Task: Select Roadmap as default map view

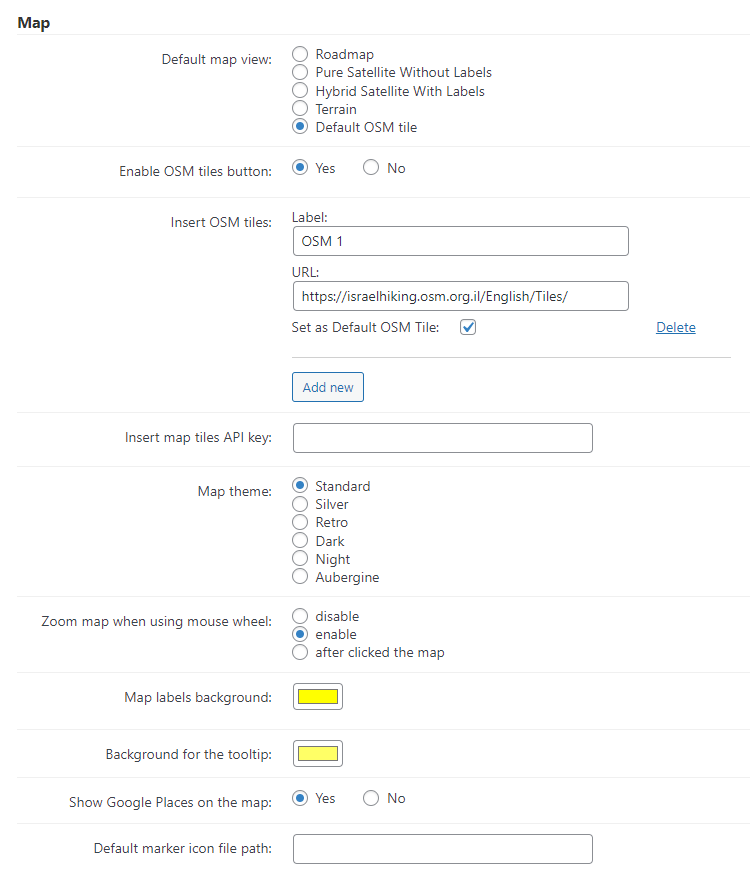Action: coord(300,54)
